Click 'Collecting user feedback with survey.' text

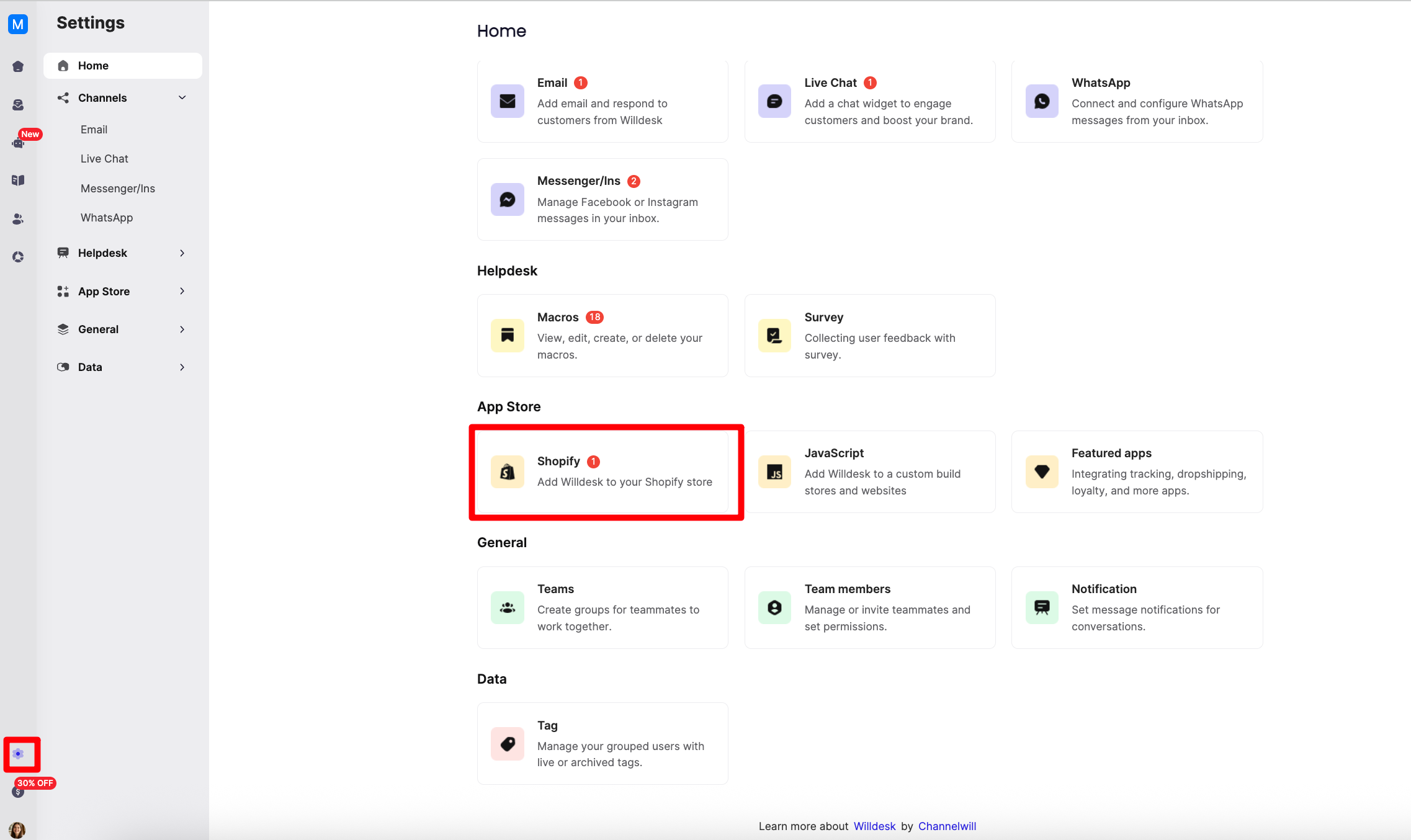880,346
